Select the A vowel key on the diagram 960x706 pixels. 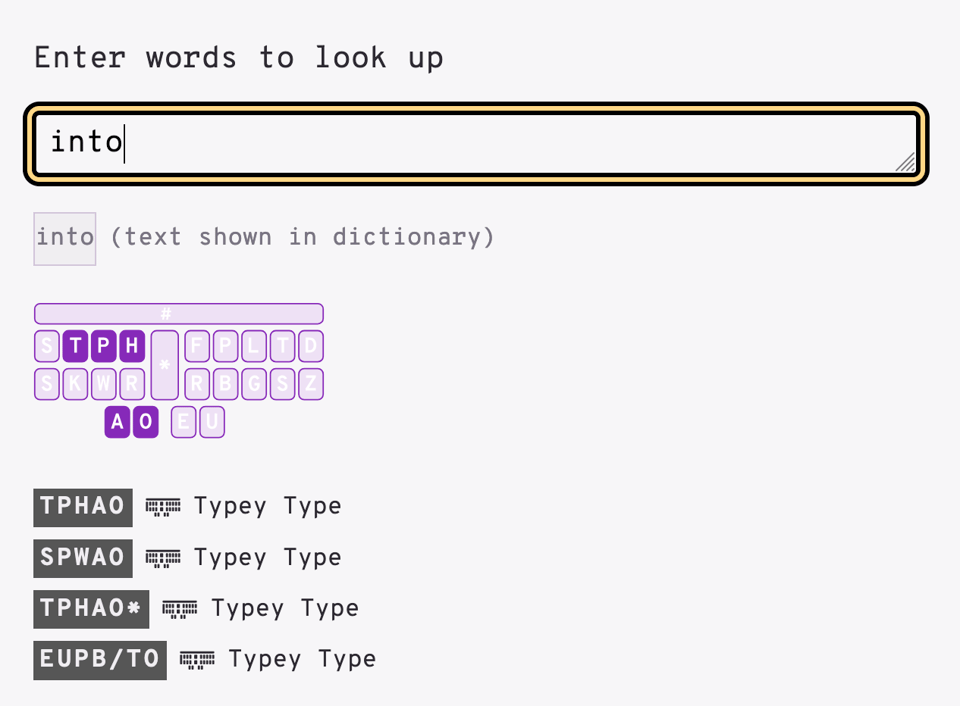point(116,422)
